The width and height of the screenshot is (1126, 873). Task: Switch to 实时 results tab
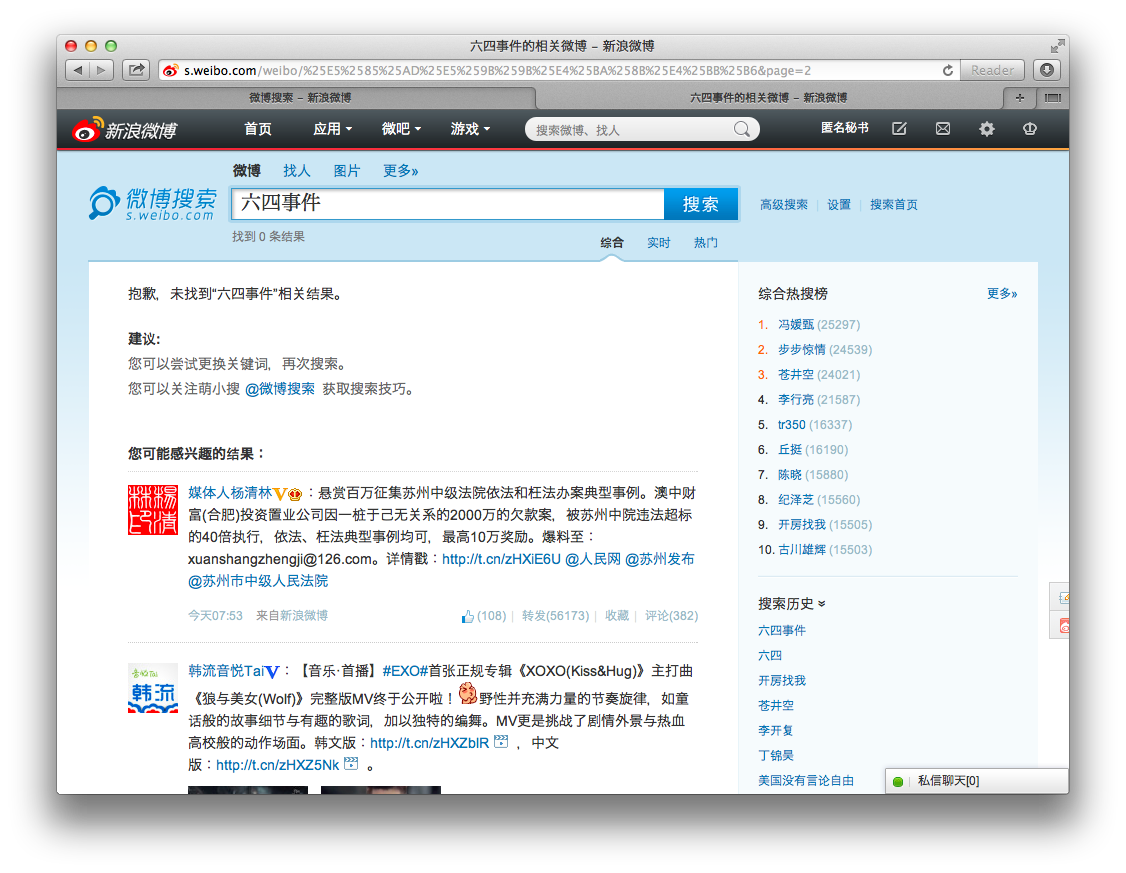659,243
